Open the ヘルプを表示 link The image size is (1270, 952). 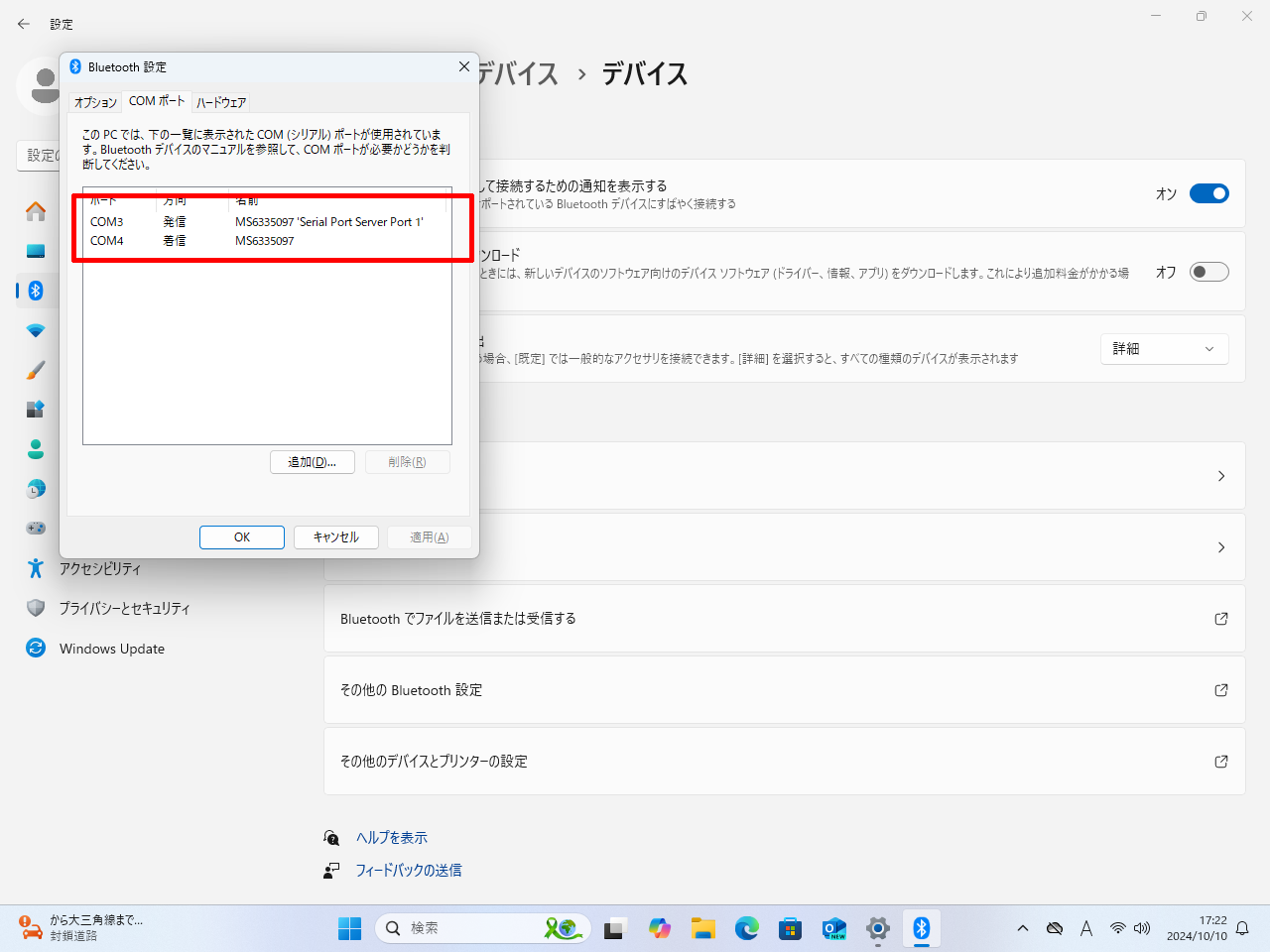pyautogui.click(x=392, y=838)
